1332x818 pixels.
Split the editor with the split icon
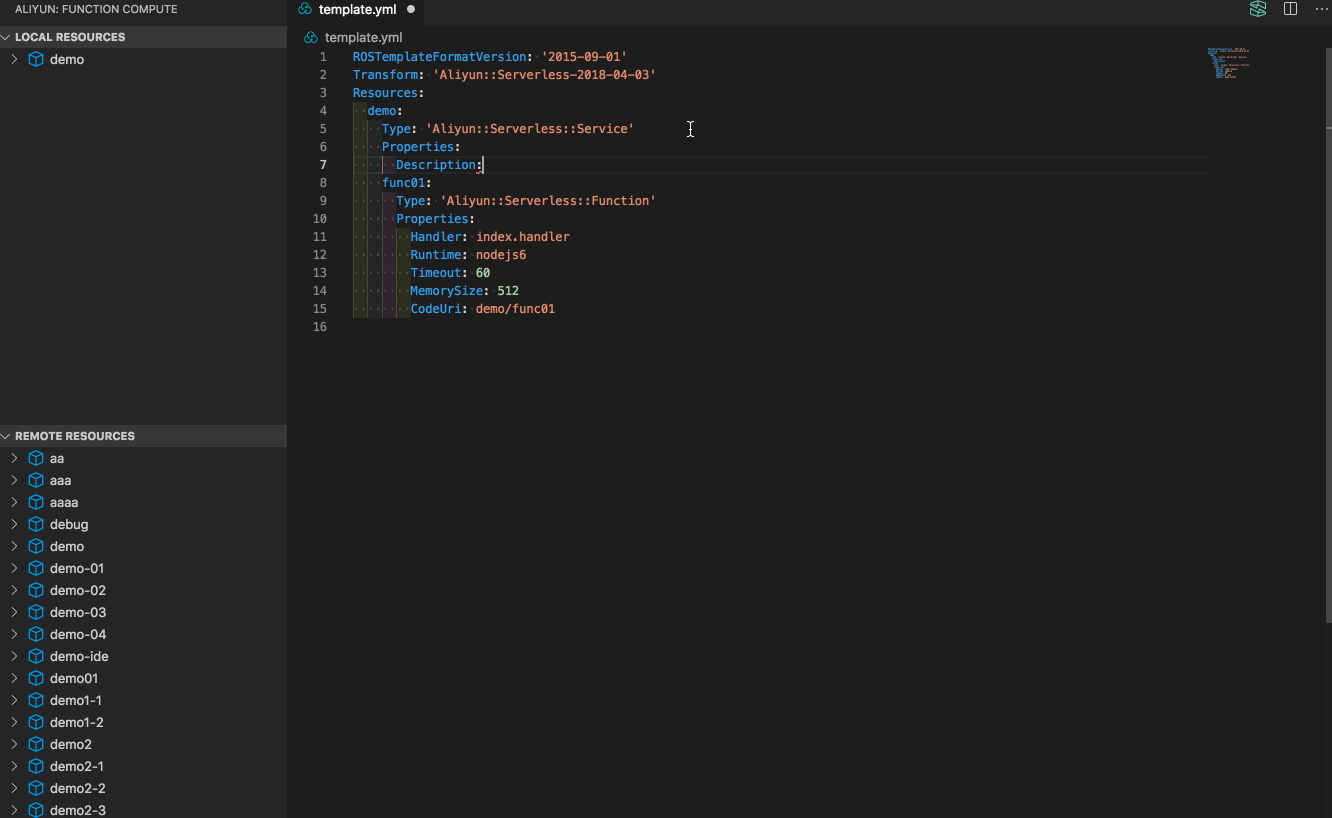coord(1291,9)
